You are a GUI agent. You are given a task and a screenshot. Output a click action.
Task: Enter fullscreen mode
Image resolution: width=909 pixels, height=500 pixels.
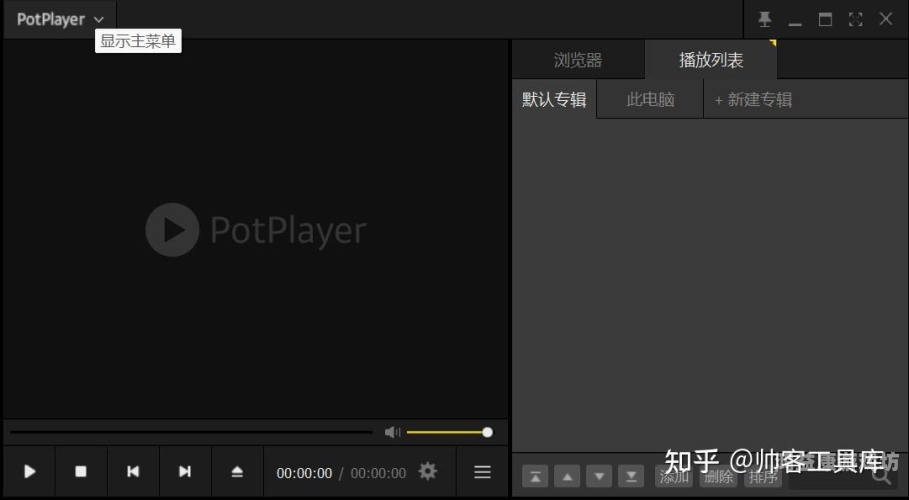pos(855,19)
